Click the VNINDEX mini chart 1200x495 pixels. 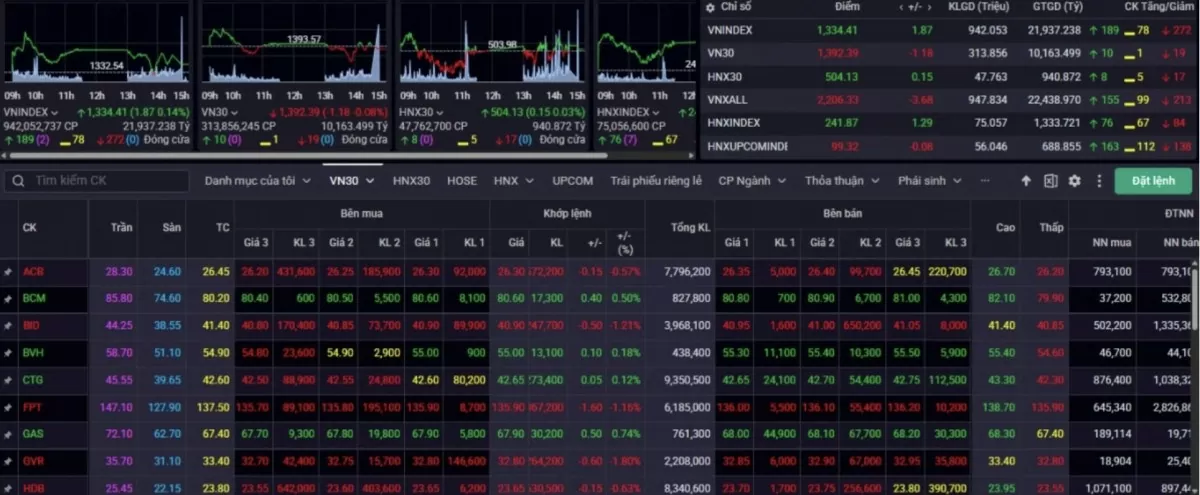tap(96, 45)
